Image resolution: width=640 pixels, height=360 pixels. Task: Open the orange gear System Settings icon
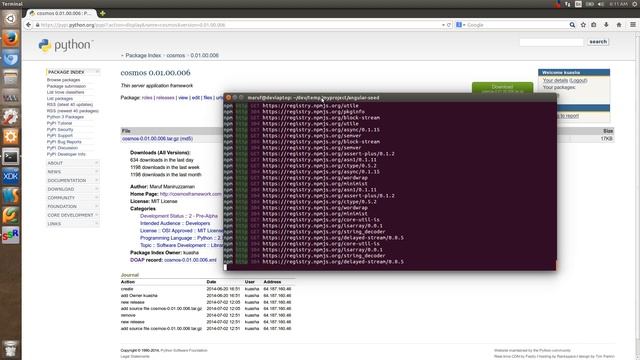click(x=11, y=137)
